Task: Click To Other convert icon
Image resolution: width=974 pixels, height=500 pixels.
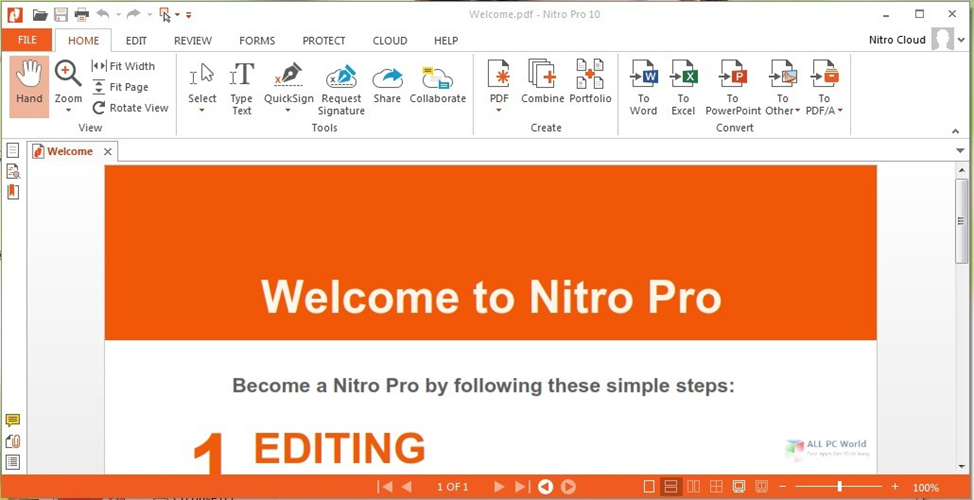Action: [x=782, y=75]
